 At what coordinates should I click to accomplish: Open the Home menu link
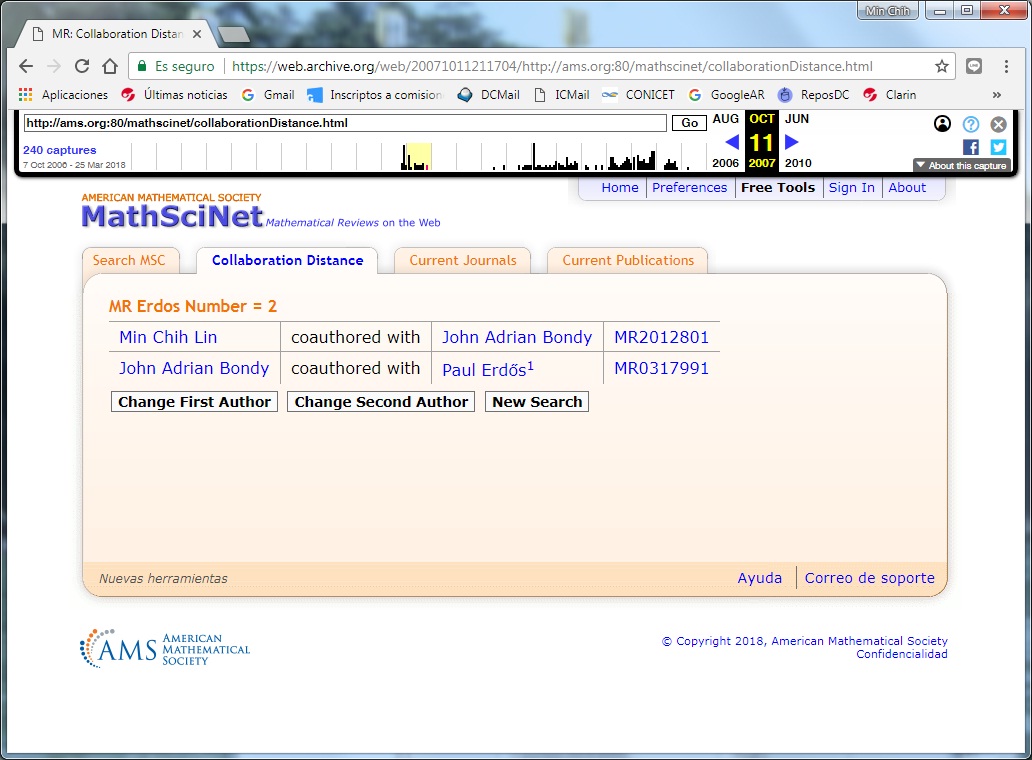(x=619, y=188)
